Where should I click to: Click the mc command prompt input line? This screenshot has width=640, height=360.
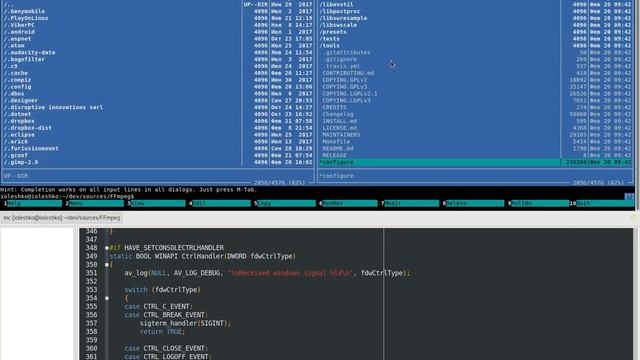coord(312,196)
